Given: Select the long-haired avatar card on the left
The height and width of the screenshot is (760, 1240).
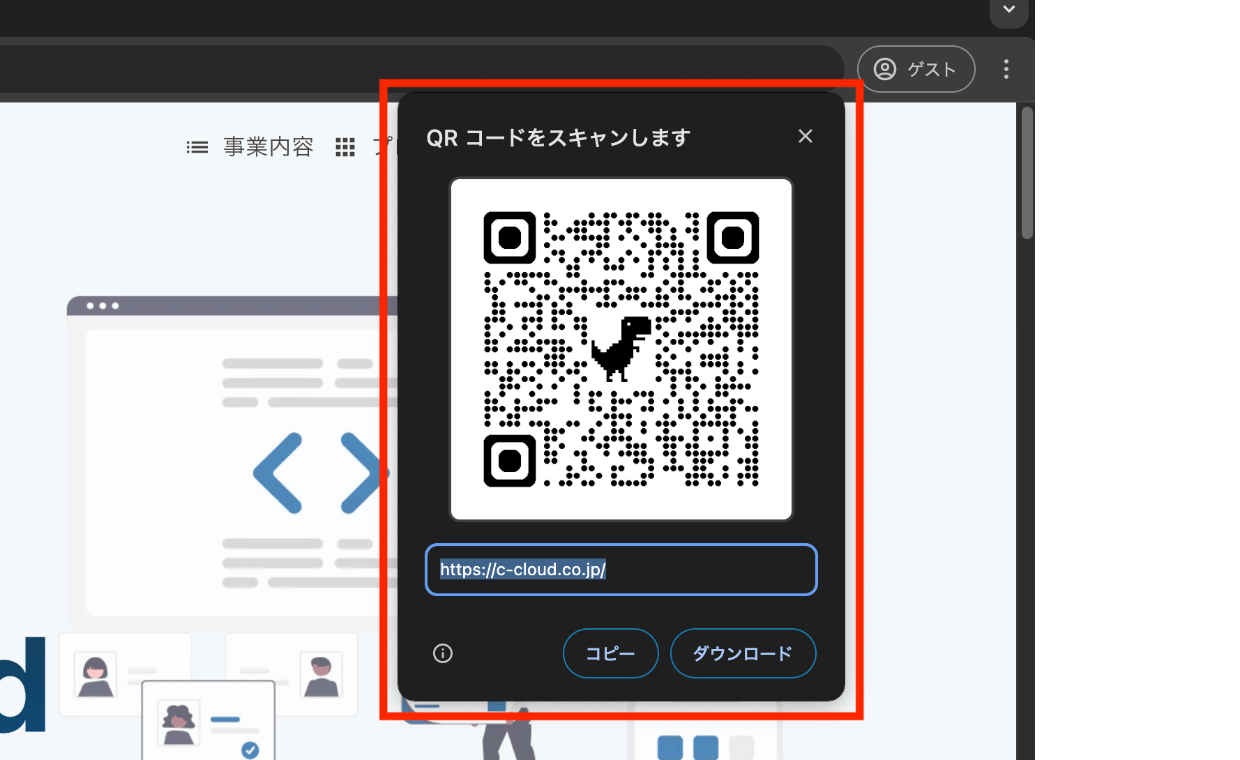Looking at the screenshot, I should (x=124, y=674).
